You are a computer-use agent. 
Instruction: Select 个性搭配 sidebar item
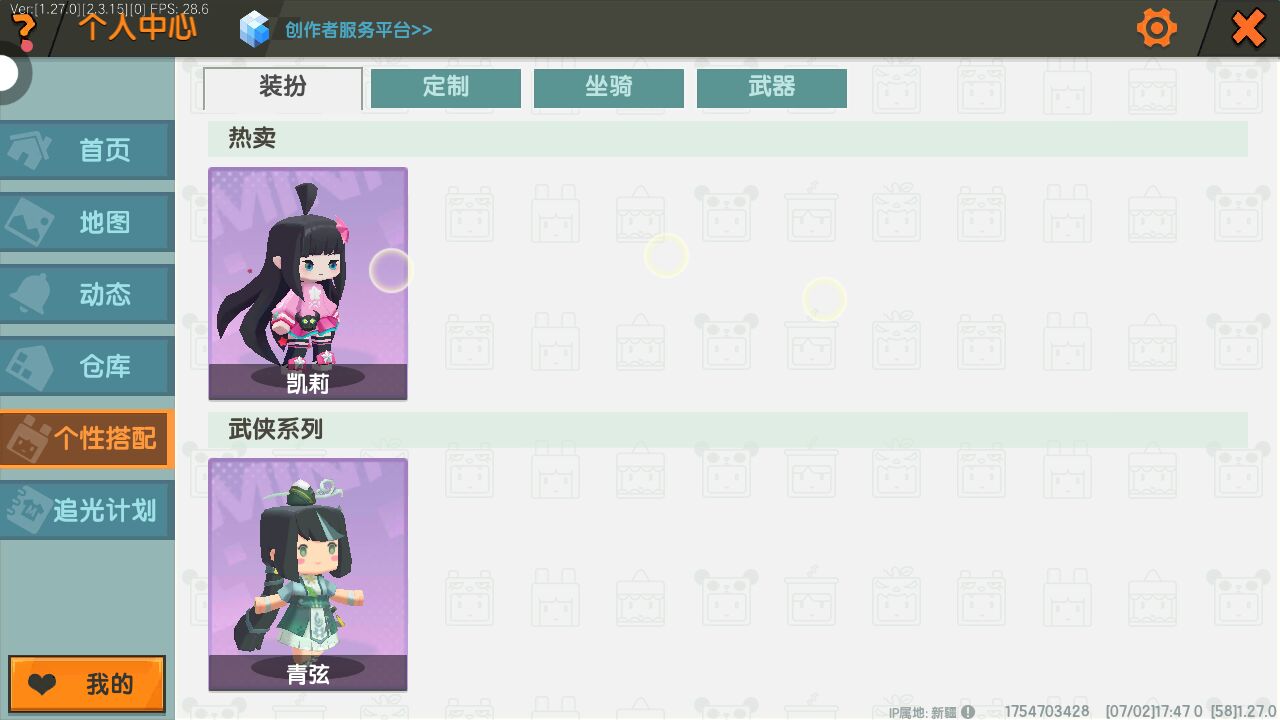pos(87,438)
